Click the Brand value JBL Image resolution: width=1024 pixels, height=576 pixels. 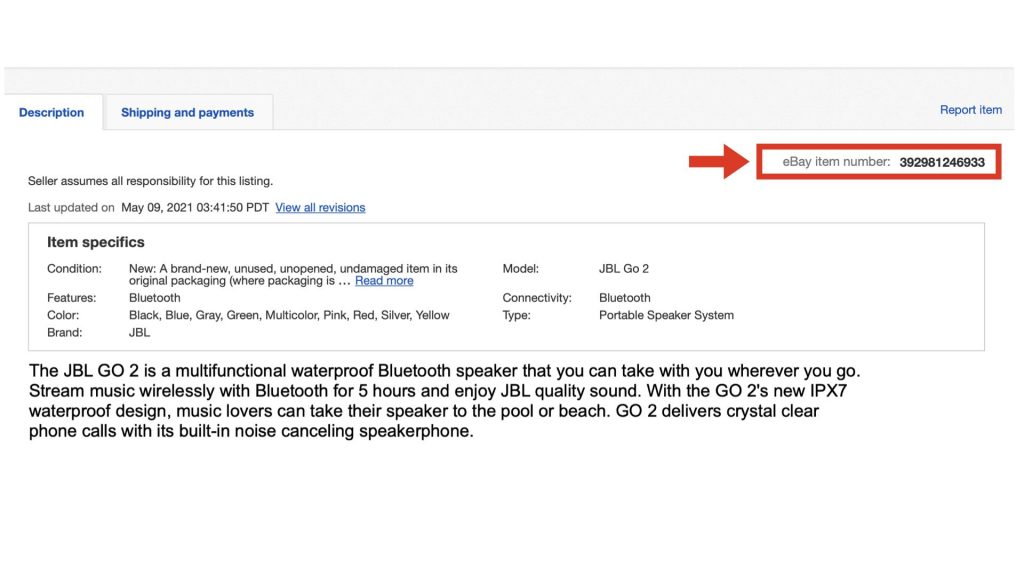pos(139,332)
